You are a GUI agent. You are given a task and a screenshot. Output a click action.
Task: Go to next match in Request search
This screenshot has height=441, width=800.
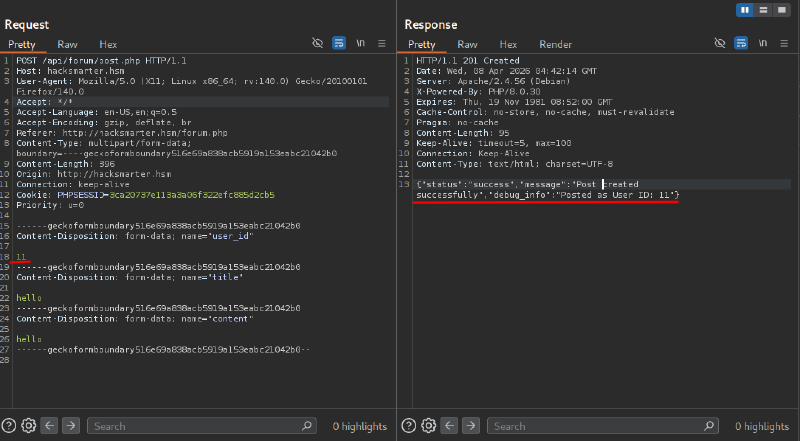click(71, 425)
